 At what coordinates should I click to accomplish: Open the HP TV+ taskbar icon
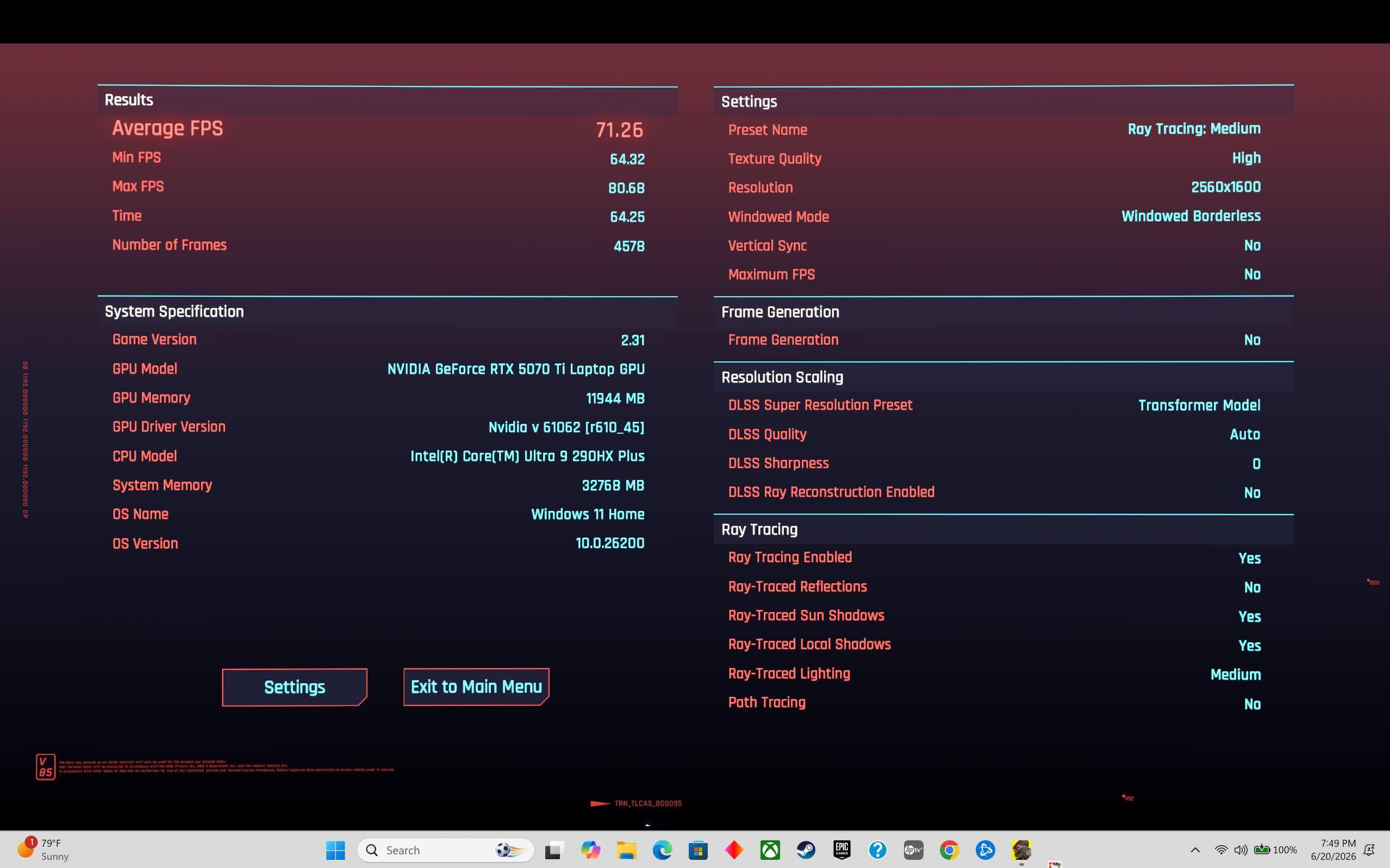click(913, 850)
